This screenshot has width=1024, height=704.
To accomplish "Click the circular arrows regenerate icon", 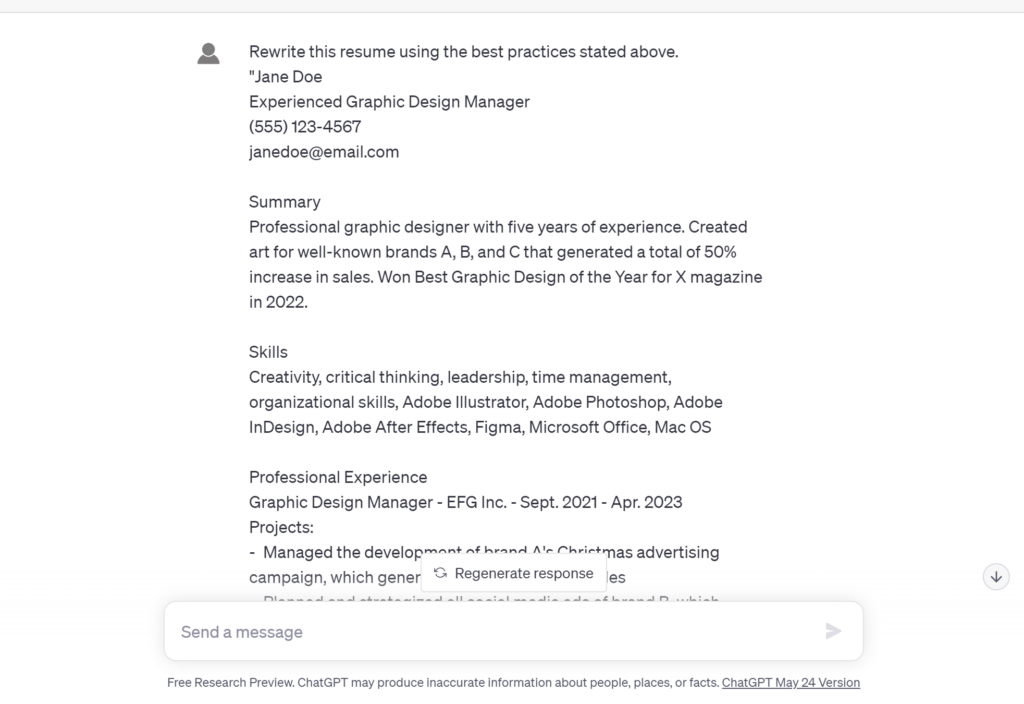I will tap(441, 573).
